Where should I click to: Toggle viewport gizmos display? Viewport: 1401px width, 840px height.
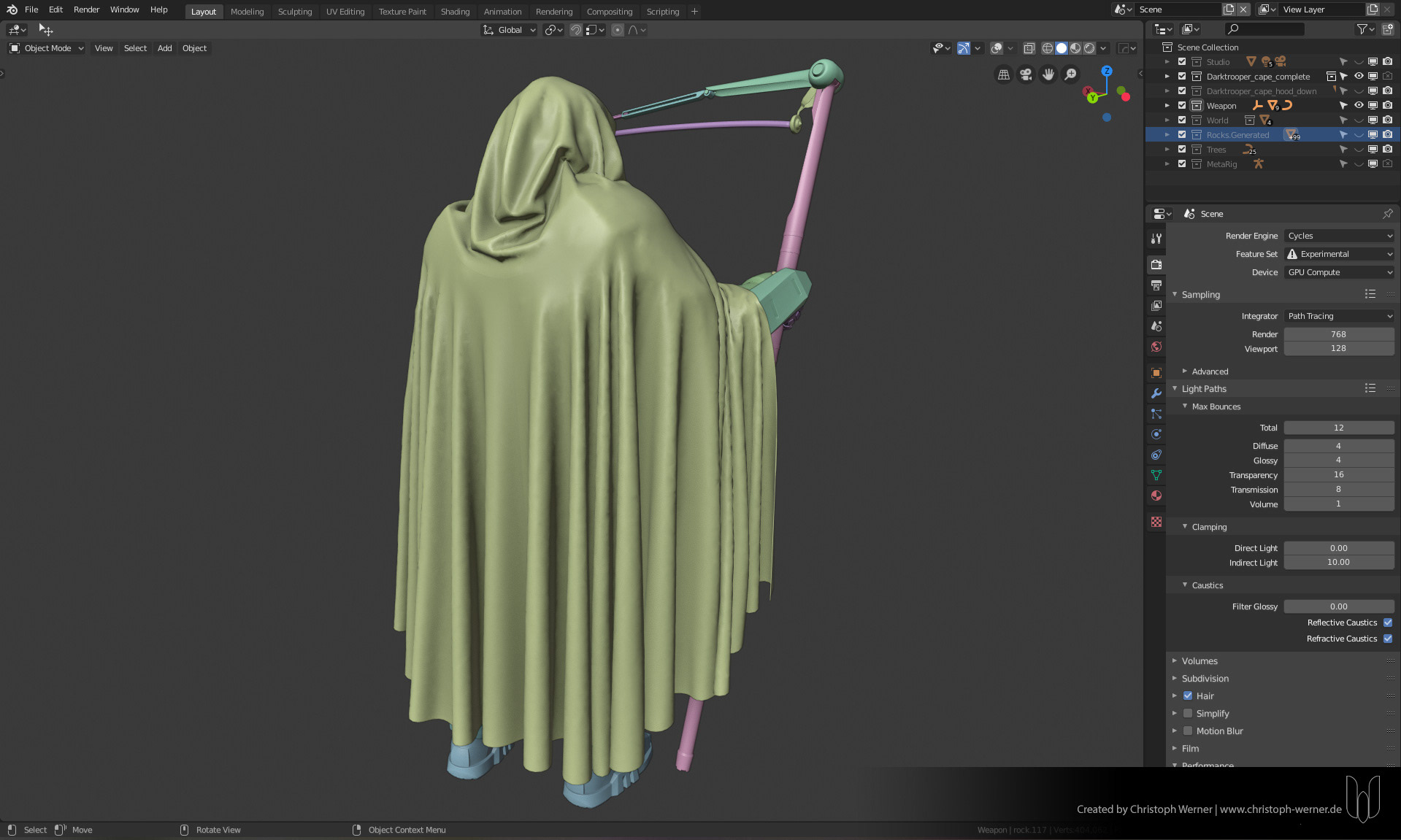964,48
